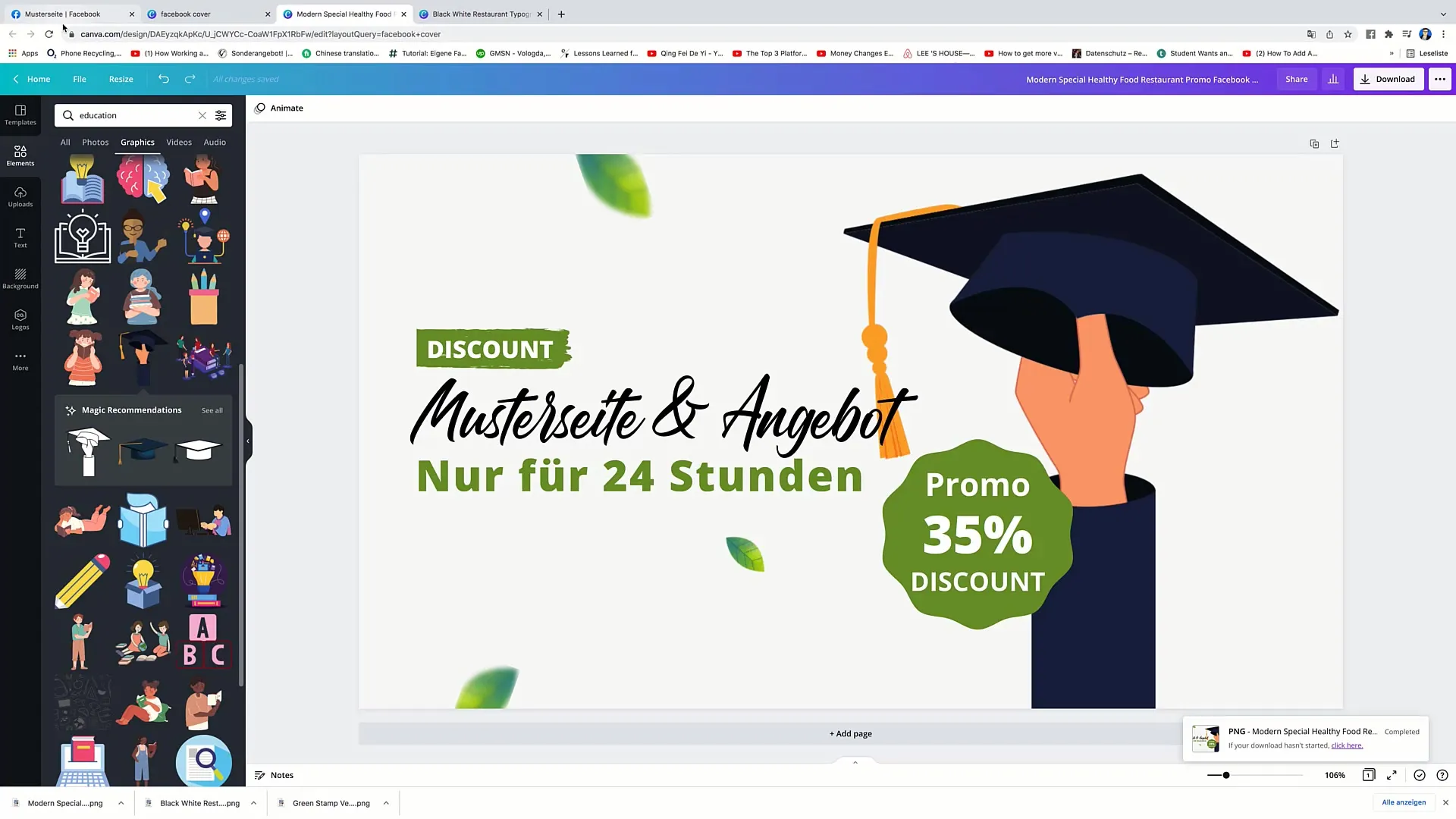1456x819 pixels.
Task: Click the Share button
Action: 1296,79
